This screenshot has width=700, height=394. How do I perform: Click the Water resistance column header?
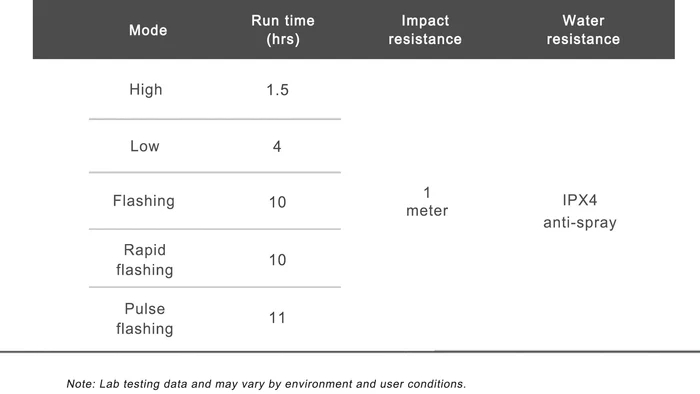(x=583, y=30)
